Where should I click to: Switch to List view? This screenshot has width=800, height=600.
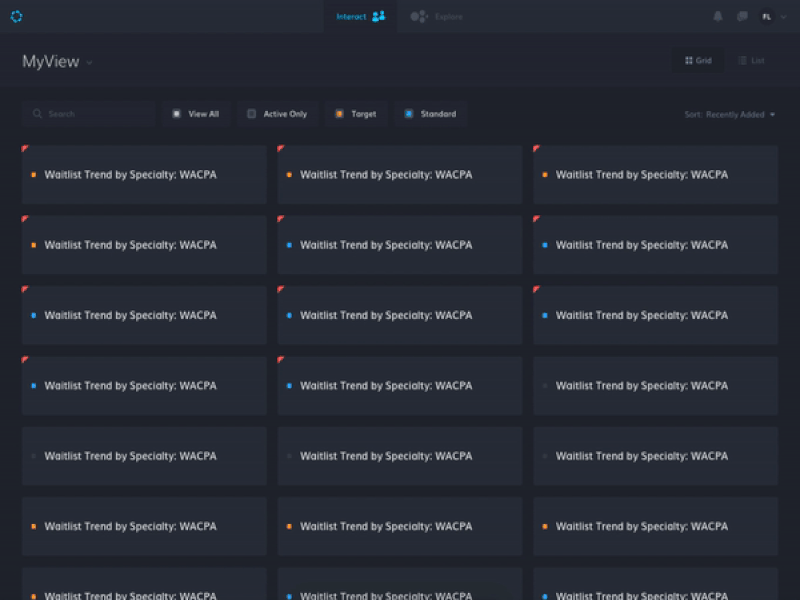pyautogui.click(x=751, y=61)
